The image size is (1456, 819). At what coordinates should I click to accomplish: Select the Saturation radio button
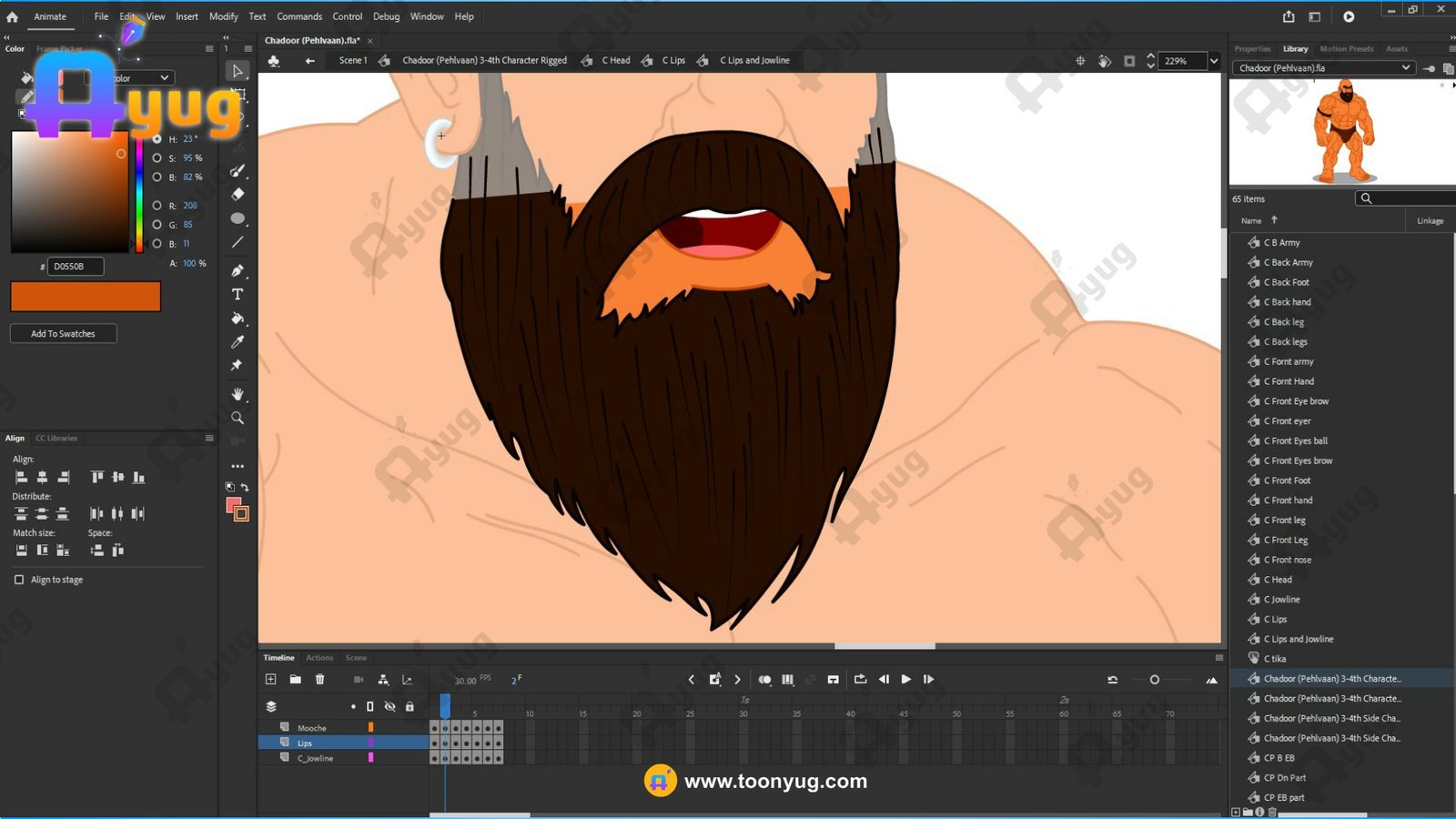click(157, 158)
